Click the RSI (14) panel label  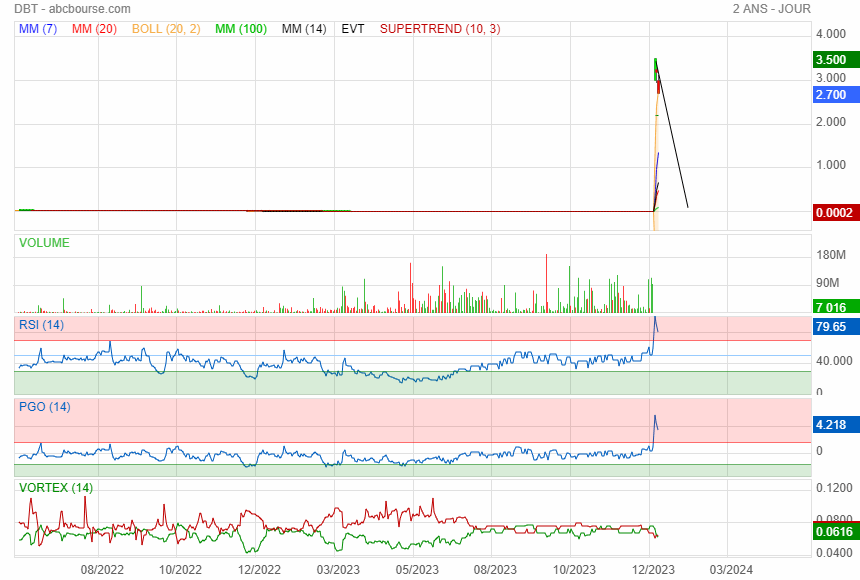coord(42,325)
